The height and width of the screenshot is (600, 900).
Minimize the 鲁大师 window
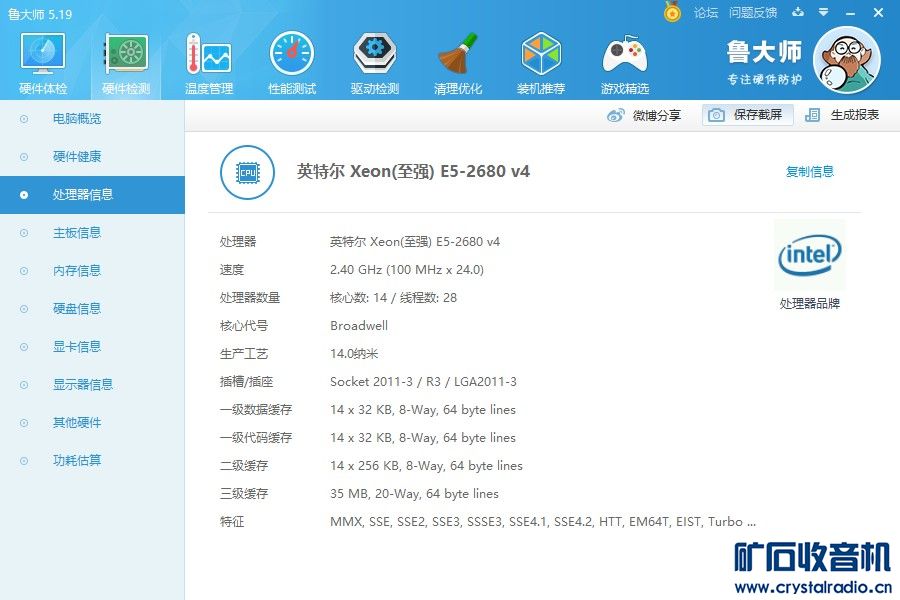click(x=851, y=13)
